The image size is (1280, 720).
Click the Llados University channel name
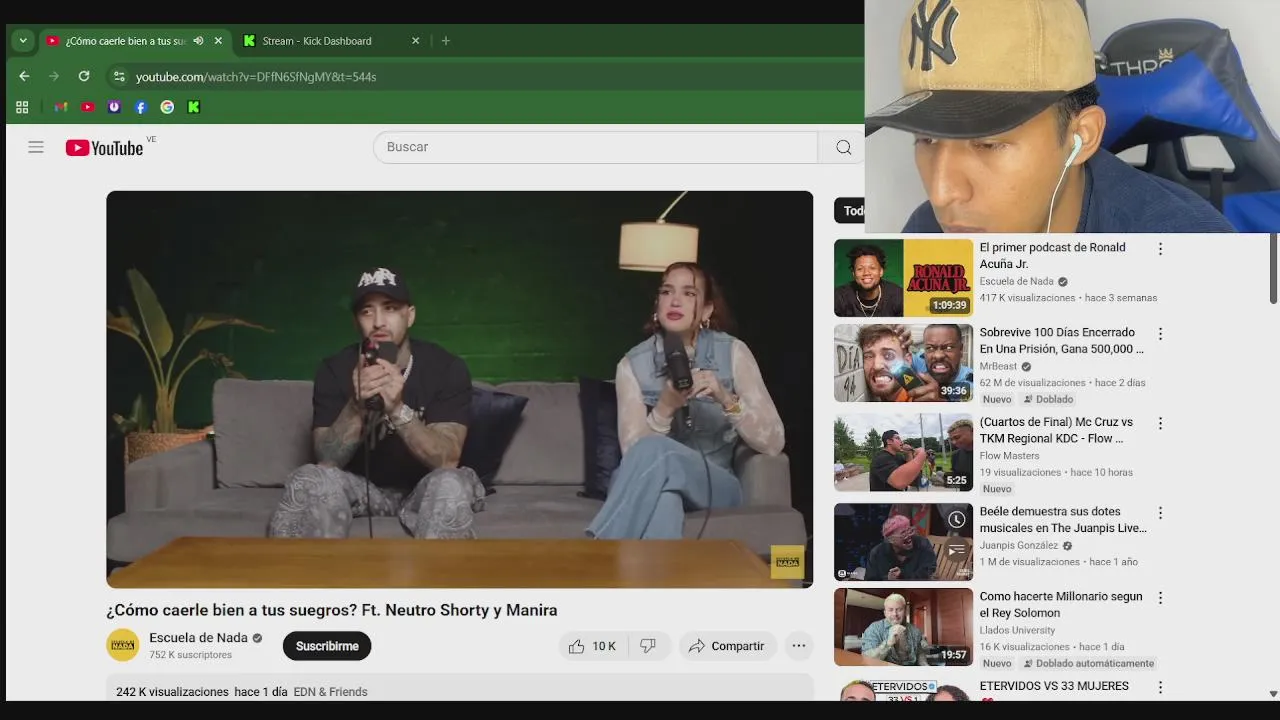[x=1017, y=630]
